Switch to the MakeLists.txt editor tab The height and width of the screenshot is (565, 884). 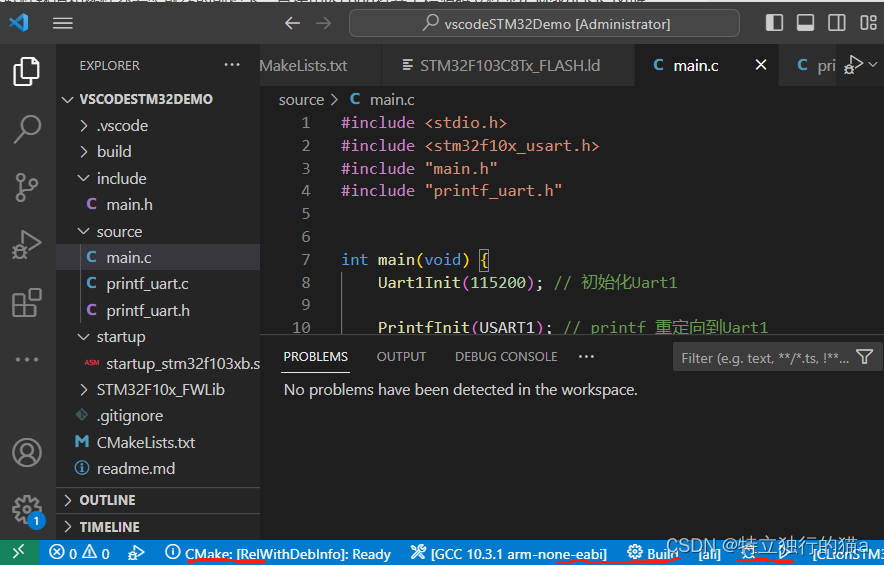click(x=320, y=65)
